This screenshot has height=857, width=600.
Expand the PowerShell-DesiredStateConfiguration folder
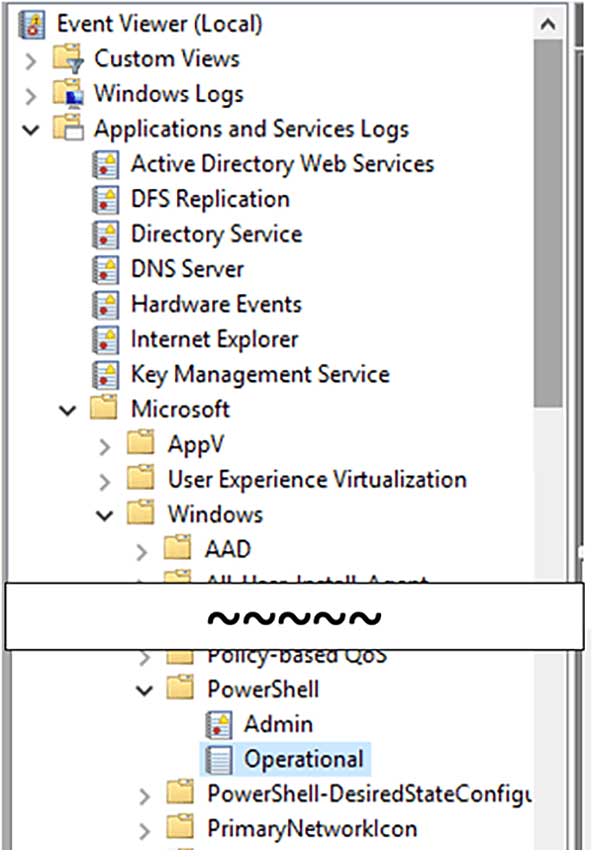(144, 796)
